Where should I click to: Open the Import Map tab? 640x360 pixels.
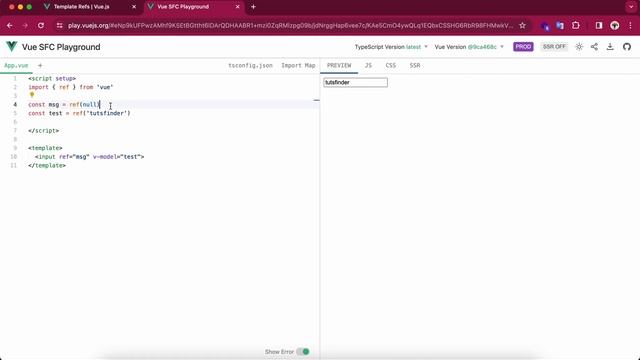pos(298,65)
